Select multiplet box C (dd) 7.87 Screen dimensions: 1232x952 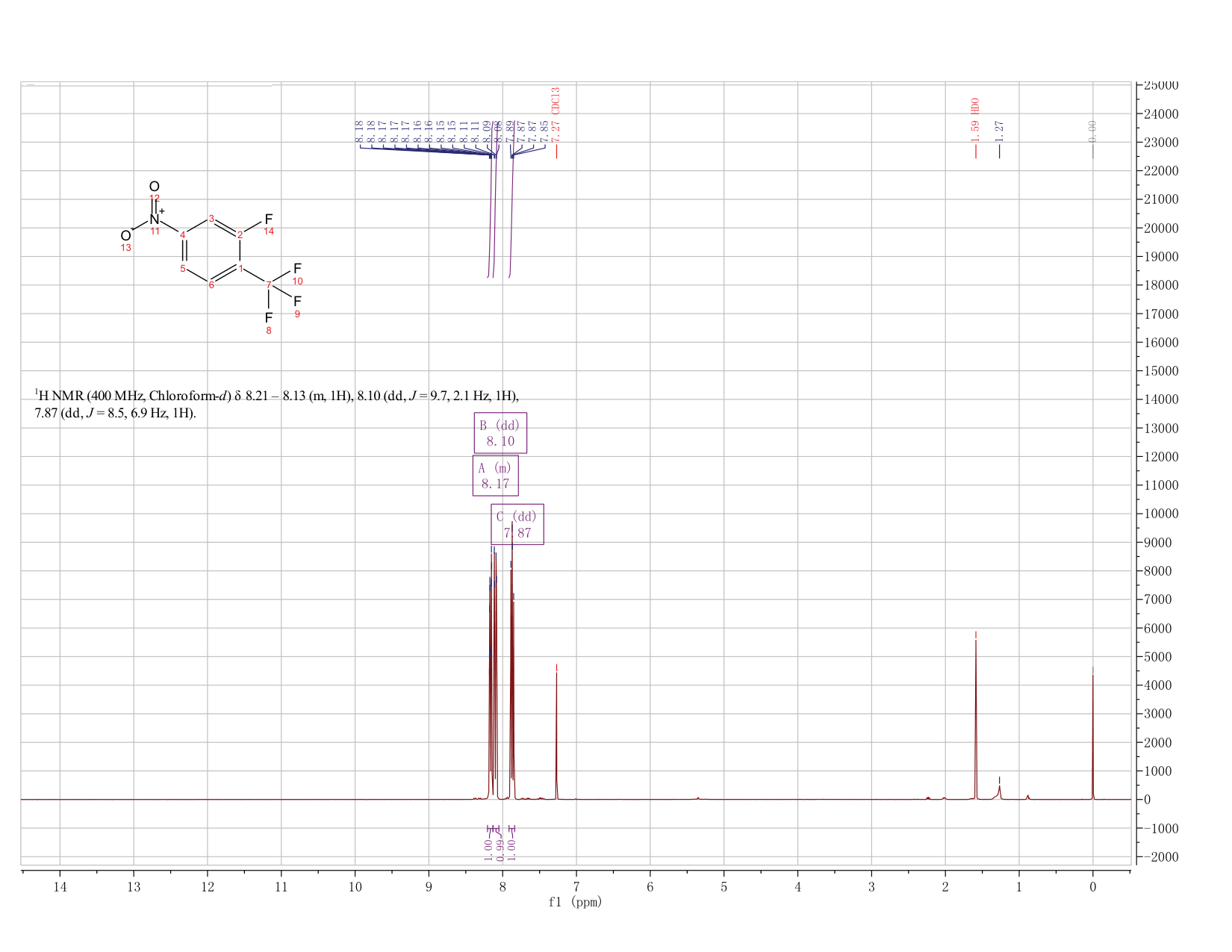coord(517,525)
